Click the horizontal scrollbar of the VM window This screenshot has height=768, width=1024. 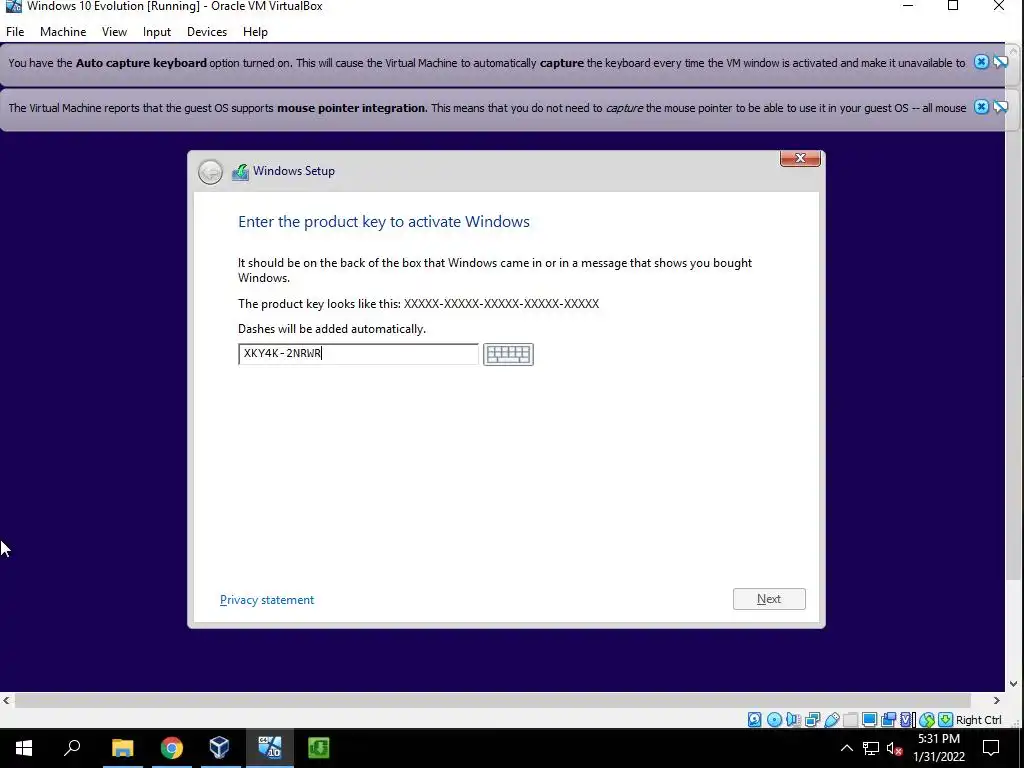pos(492,700)
